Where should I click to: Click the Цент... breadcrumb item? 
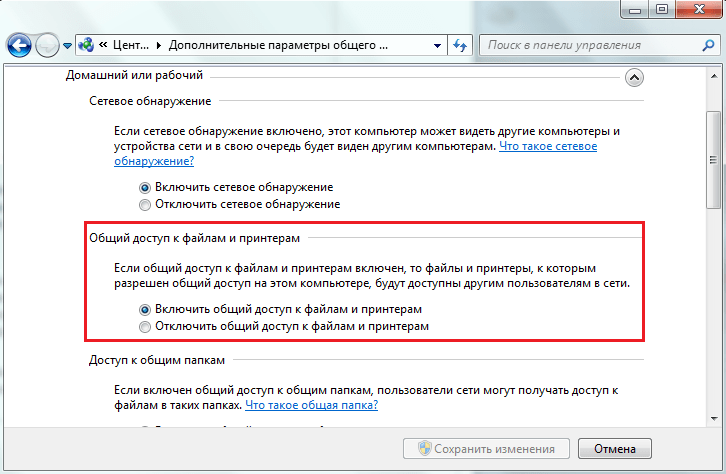click(x=130, y=46)
